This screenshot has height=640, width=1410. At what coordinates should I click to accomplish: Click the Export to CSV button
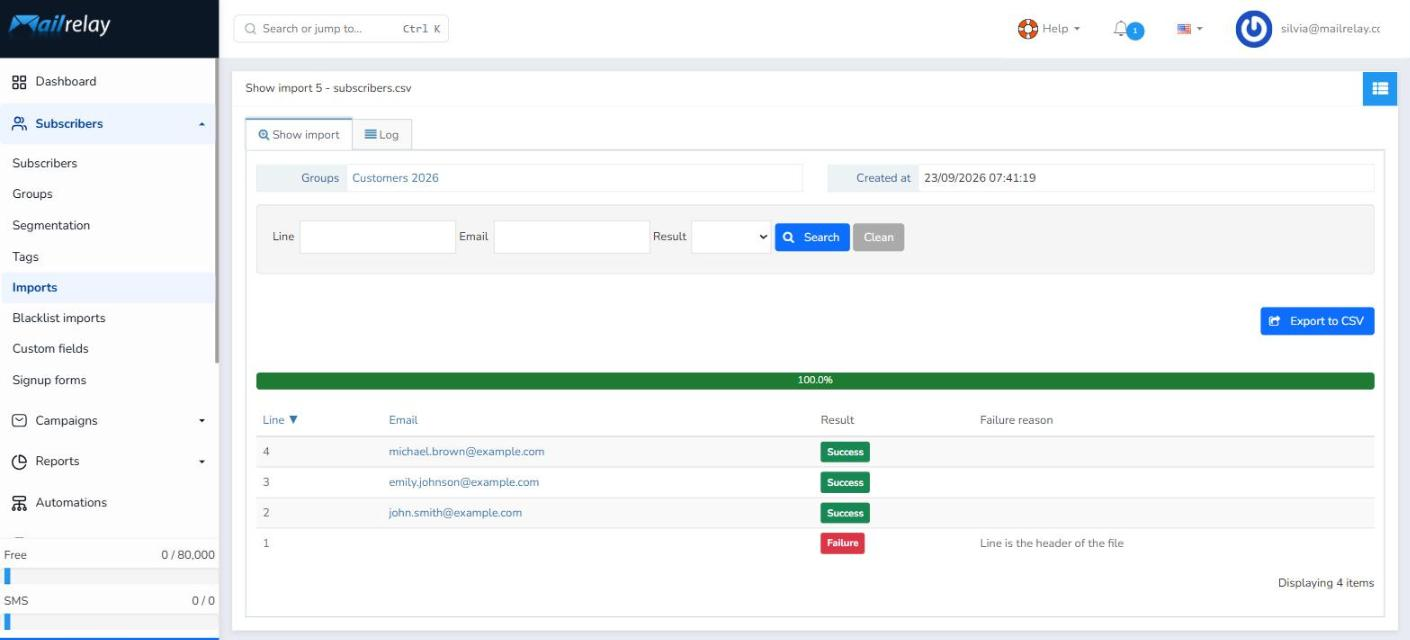[x=1317, y=321]
